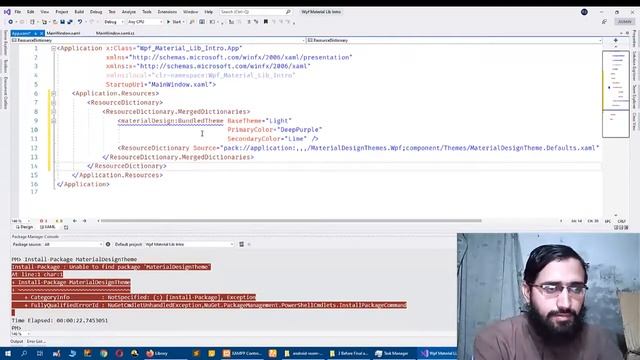Close the App.xaml tab
Screen dimensions: 640x360
(x=42, y=33)
